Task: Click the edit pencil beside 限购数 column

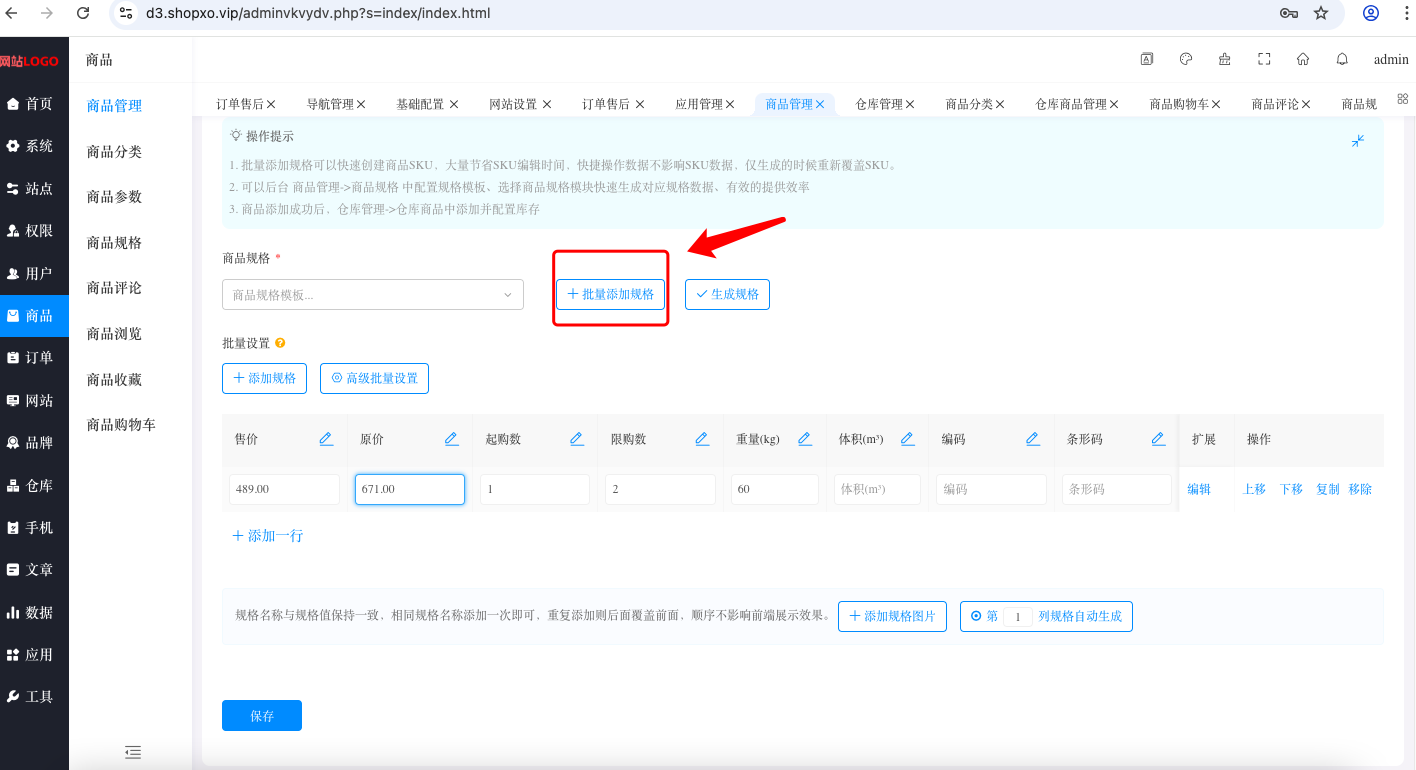Action: point(702,439)
